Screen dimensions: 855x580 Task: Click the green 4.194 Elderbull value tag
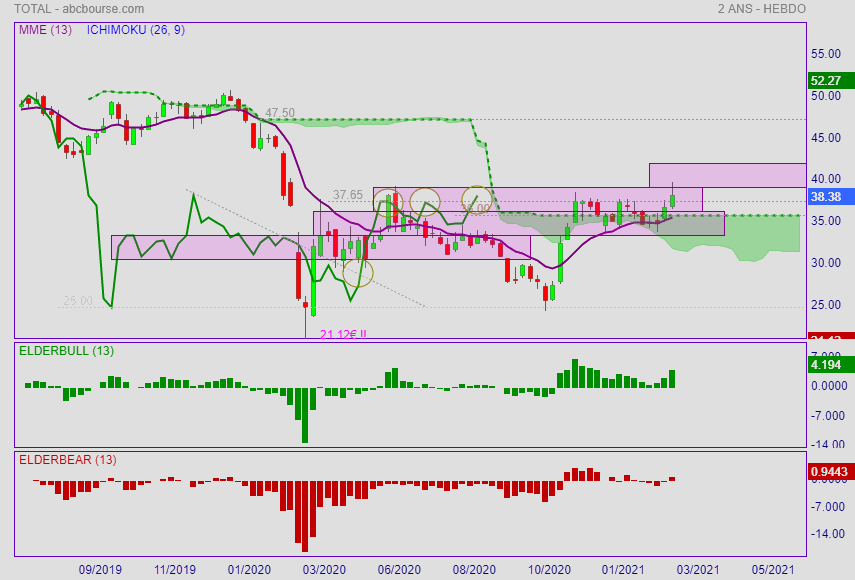[x=831, y=365]
